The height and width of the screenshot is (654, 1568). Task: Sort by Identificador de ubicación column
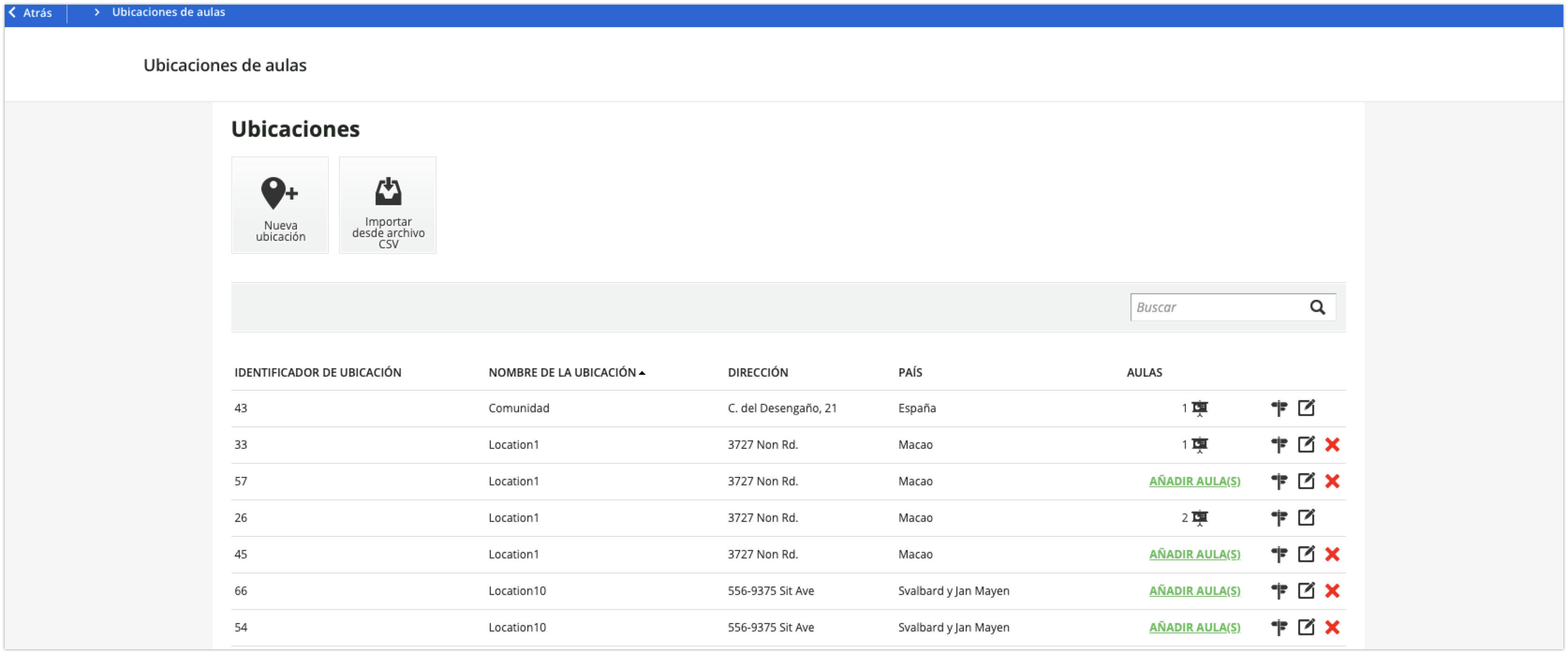318,372
